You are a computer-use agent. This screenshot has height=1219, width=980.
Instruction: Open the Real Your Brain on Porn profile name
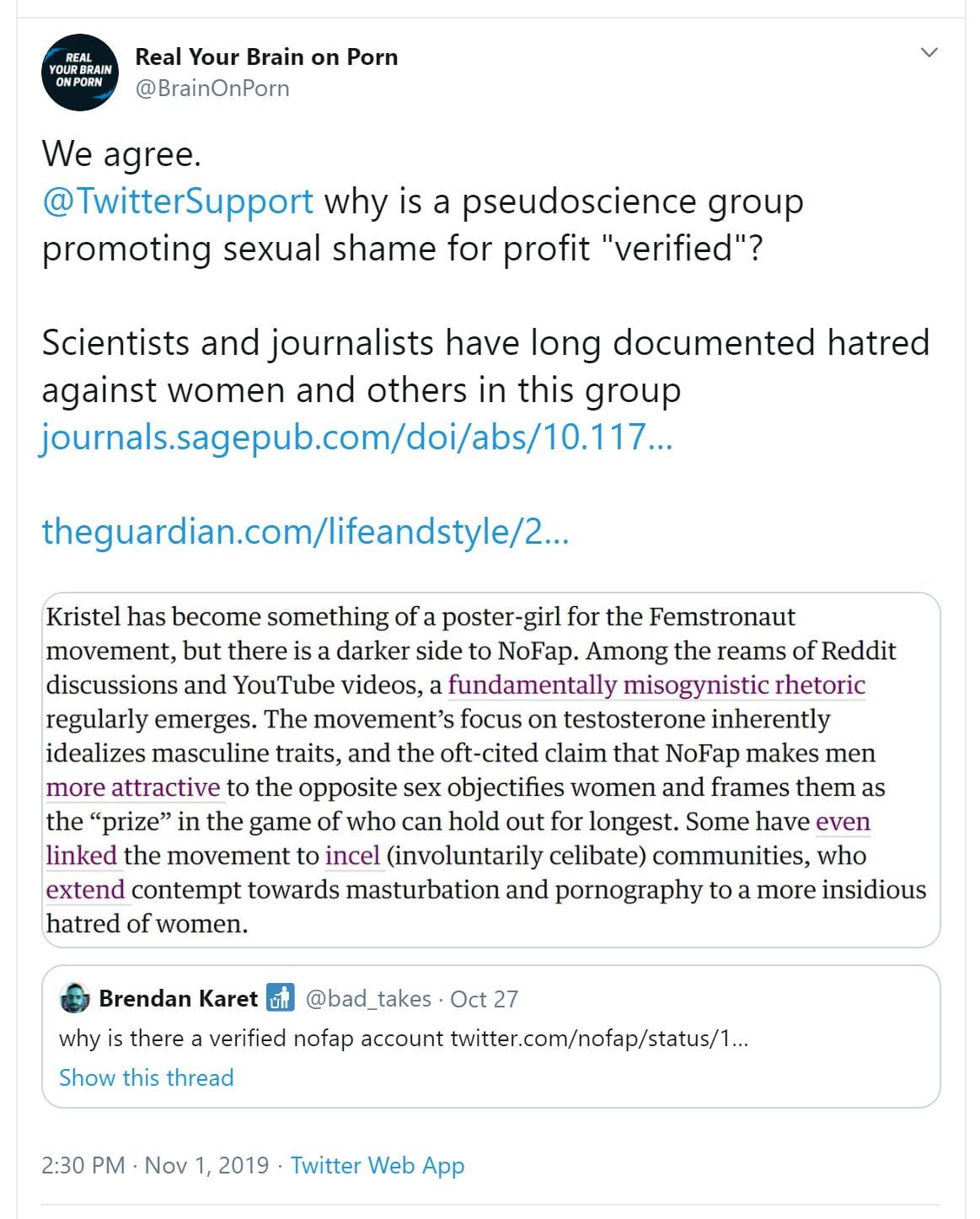click(x=266, y=57)
